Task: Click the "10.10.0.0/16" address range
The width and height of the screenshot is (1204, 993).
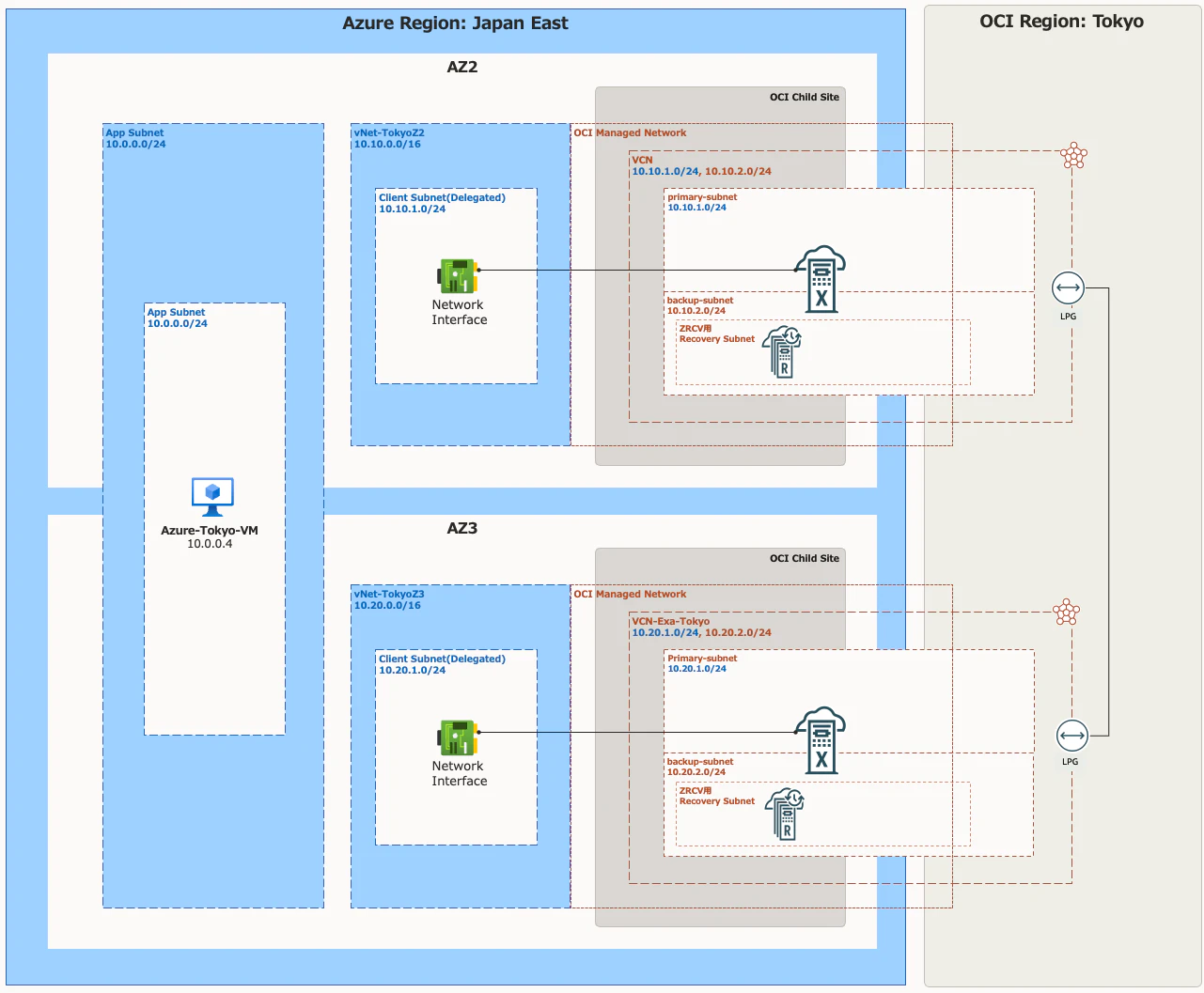Action: [387, 145]
